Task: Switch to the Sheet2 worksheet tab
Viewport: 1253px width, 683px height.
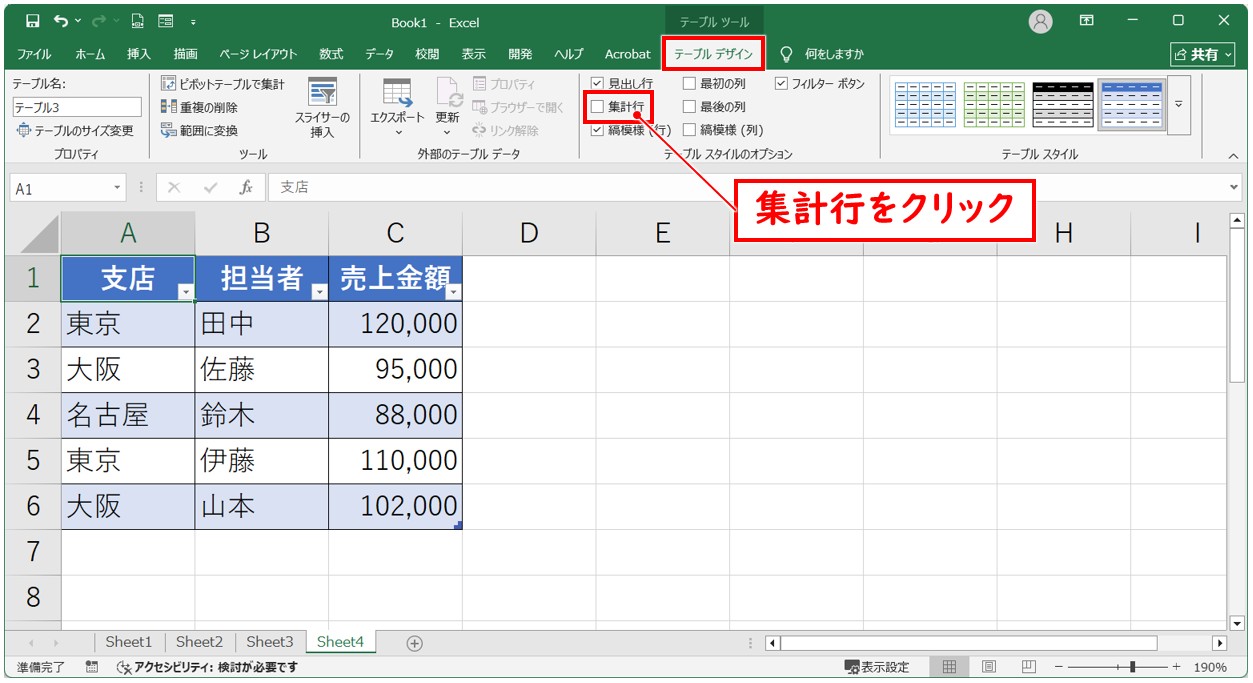Action: pyautogui.click(x=199, y=642)
